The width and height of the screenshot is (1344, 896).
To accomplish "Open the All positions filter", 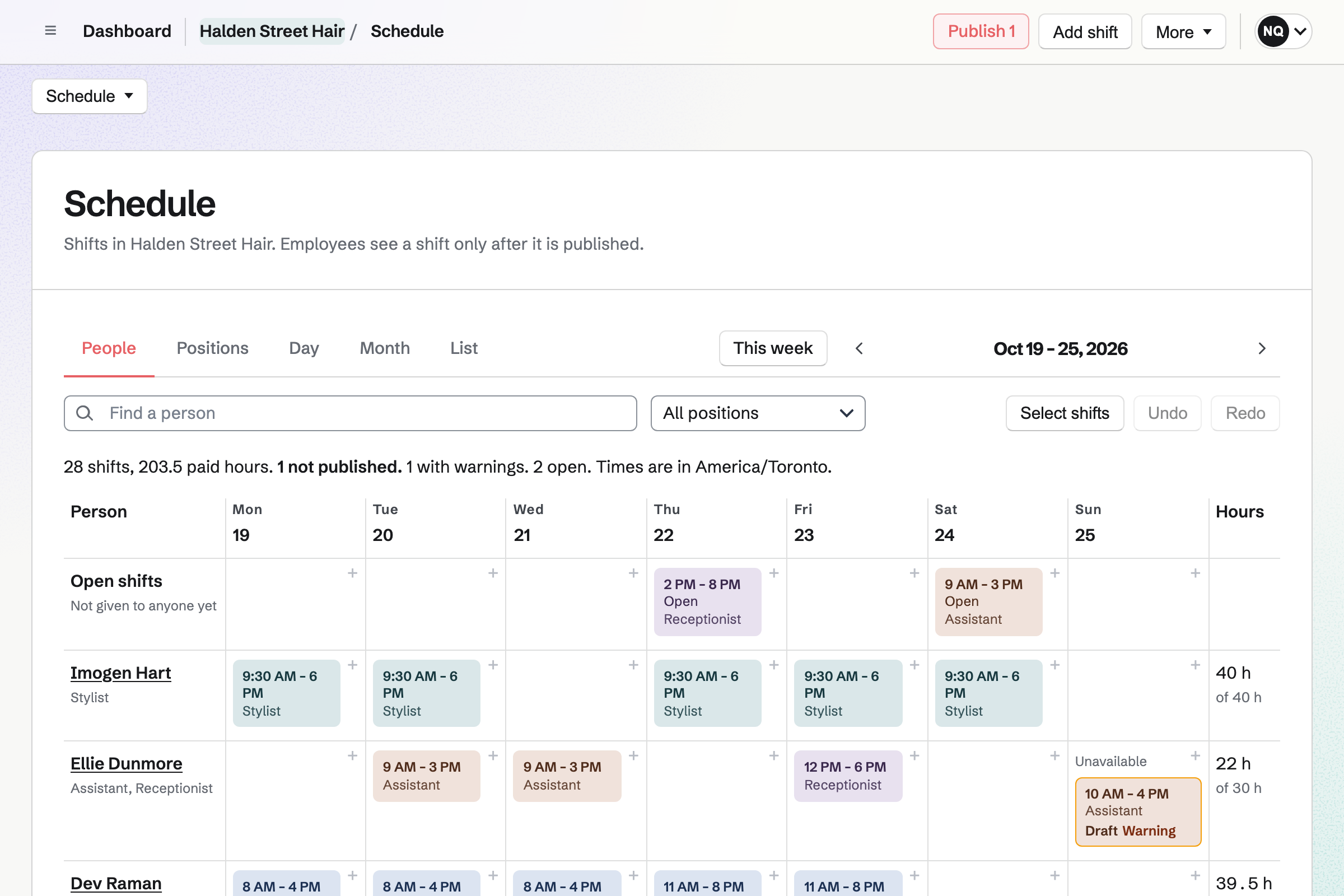I will coord(758,413).
